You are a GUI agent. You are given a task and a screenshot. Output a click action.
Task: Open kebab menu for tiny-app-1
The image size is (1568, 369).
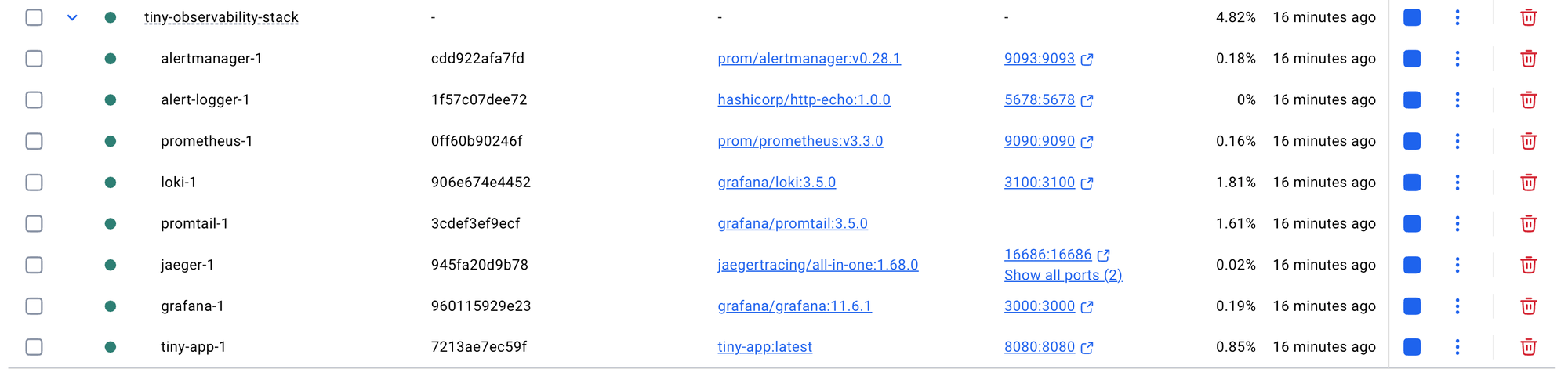coord(1457,347)
